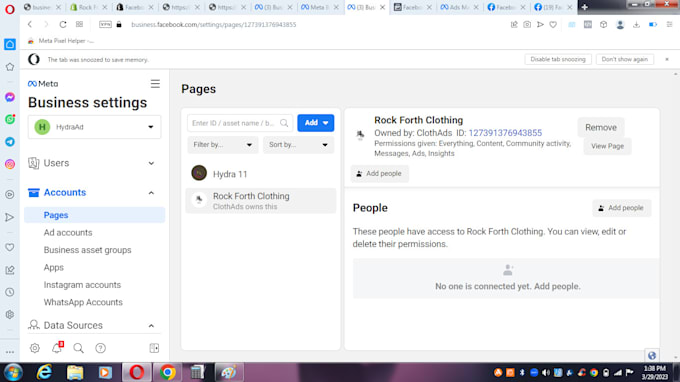Viewport: 680px width, 382px height.
Task: Open Internet Explorer from taskbar
Action: pos(44,372)
